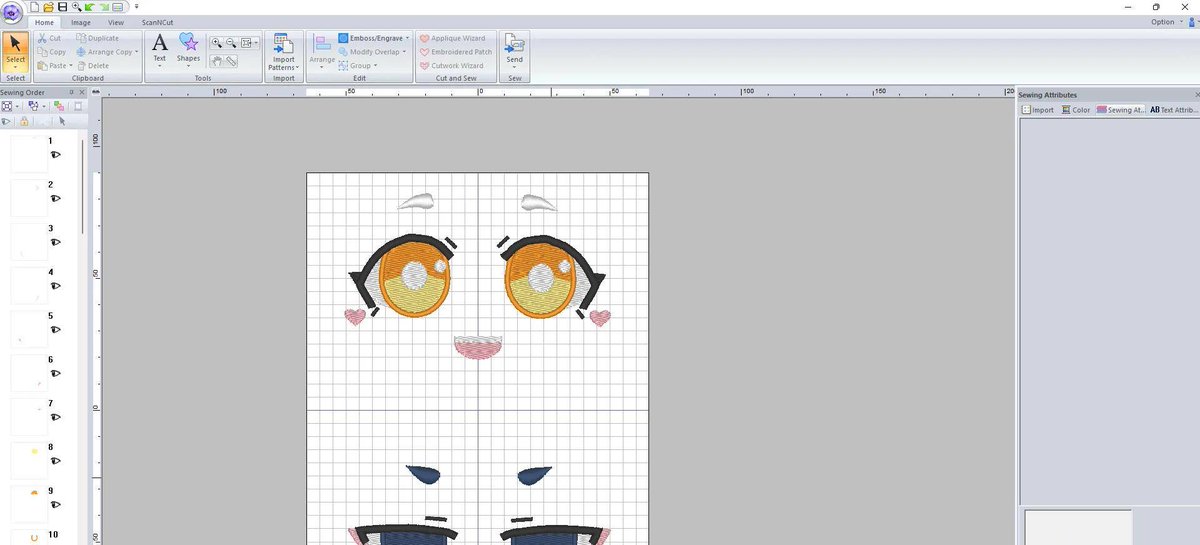The image size is (1200, 545).
Task: Open Import Patterns
Action: pos(283,52)
